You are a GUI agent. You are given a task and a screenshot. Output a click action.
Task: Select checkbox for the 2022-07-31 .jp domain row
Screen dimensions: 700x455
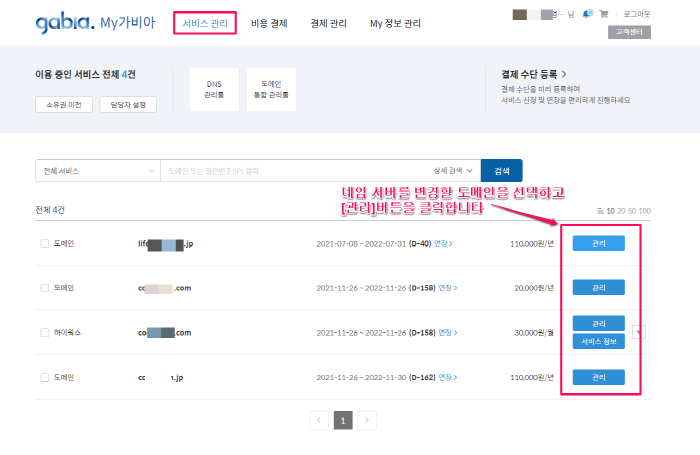tap(45, 243)
